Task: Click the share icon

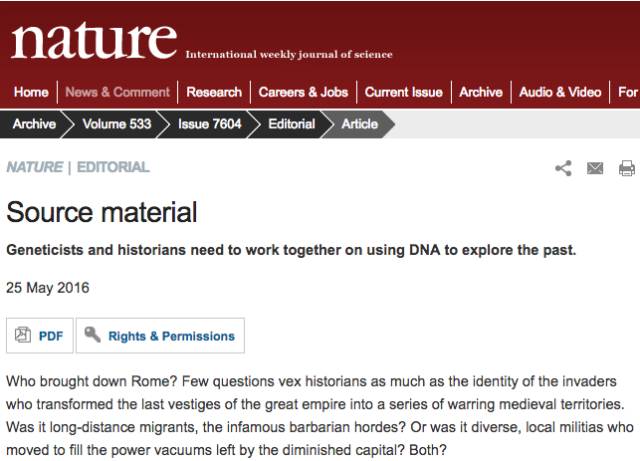Action: tap(563, 168)
